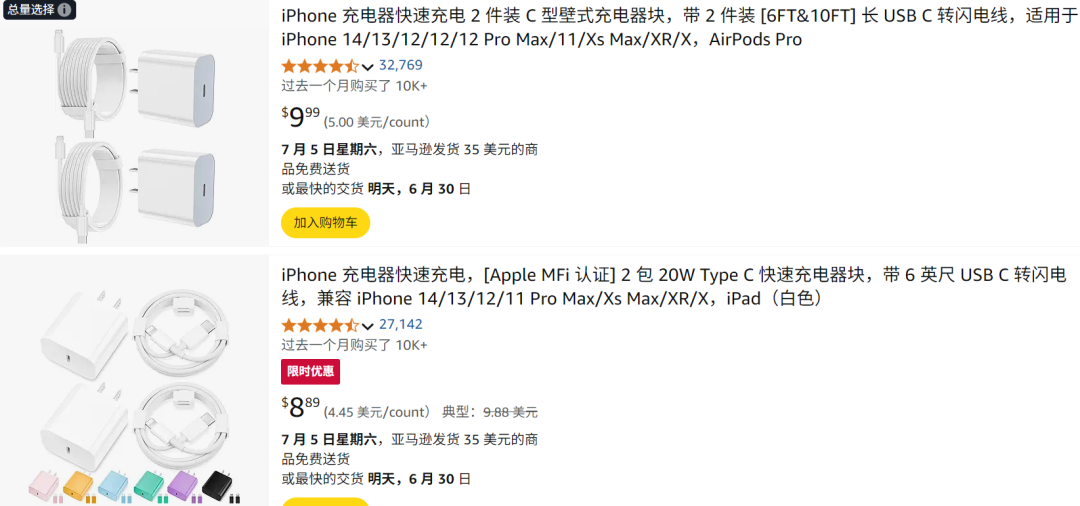This screenshot has width=1080, height=506.
Task: Select the black charger color option
Action: (218, 487)
